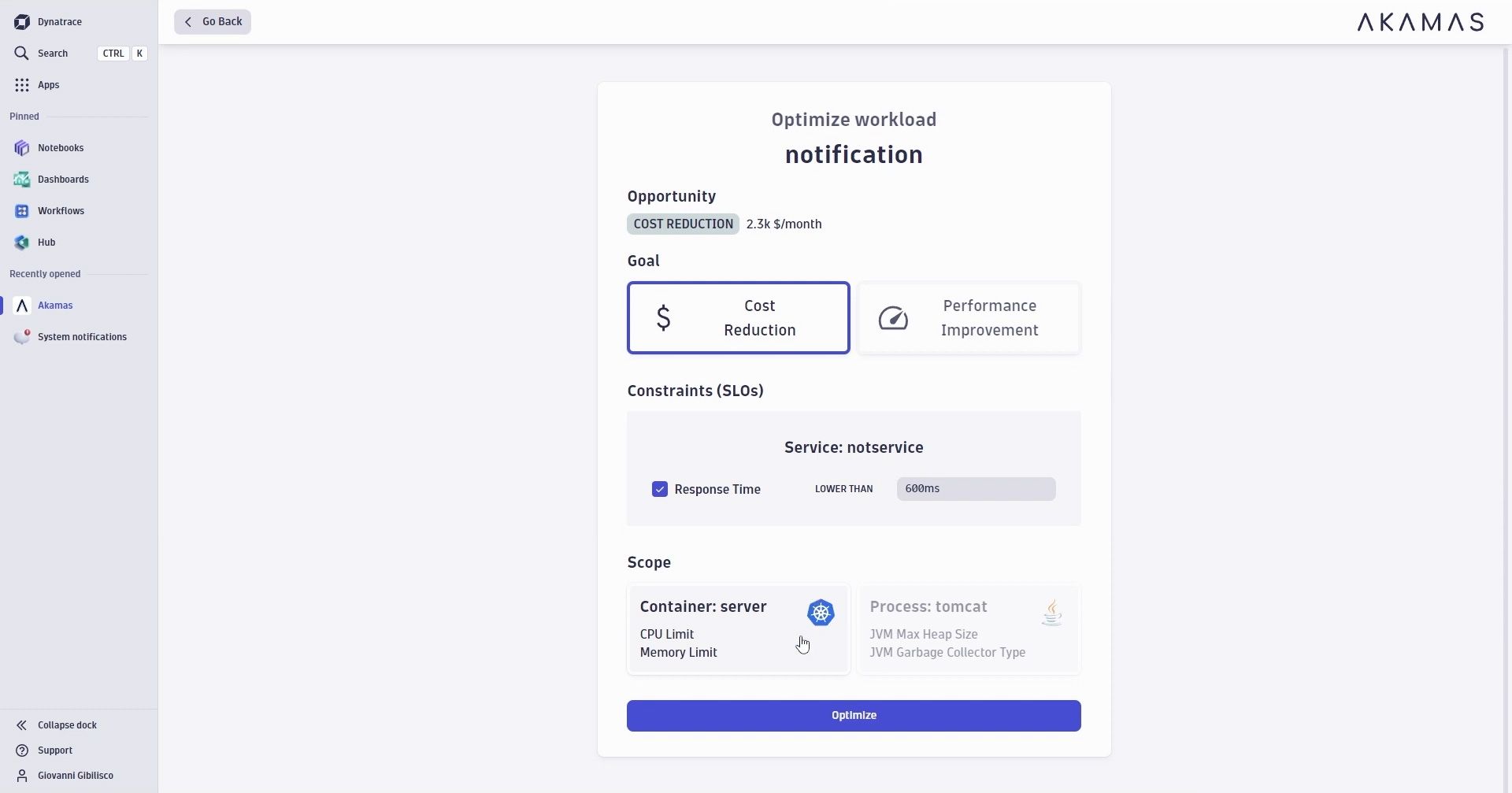Image resolution: width=1512 pixels, height=793 pixels.
Task: Open the Hub from the dock
Action: coord(46,243)
